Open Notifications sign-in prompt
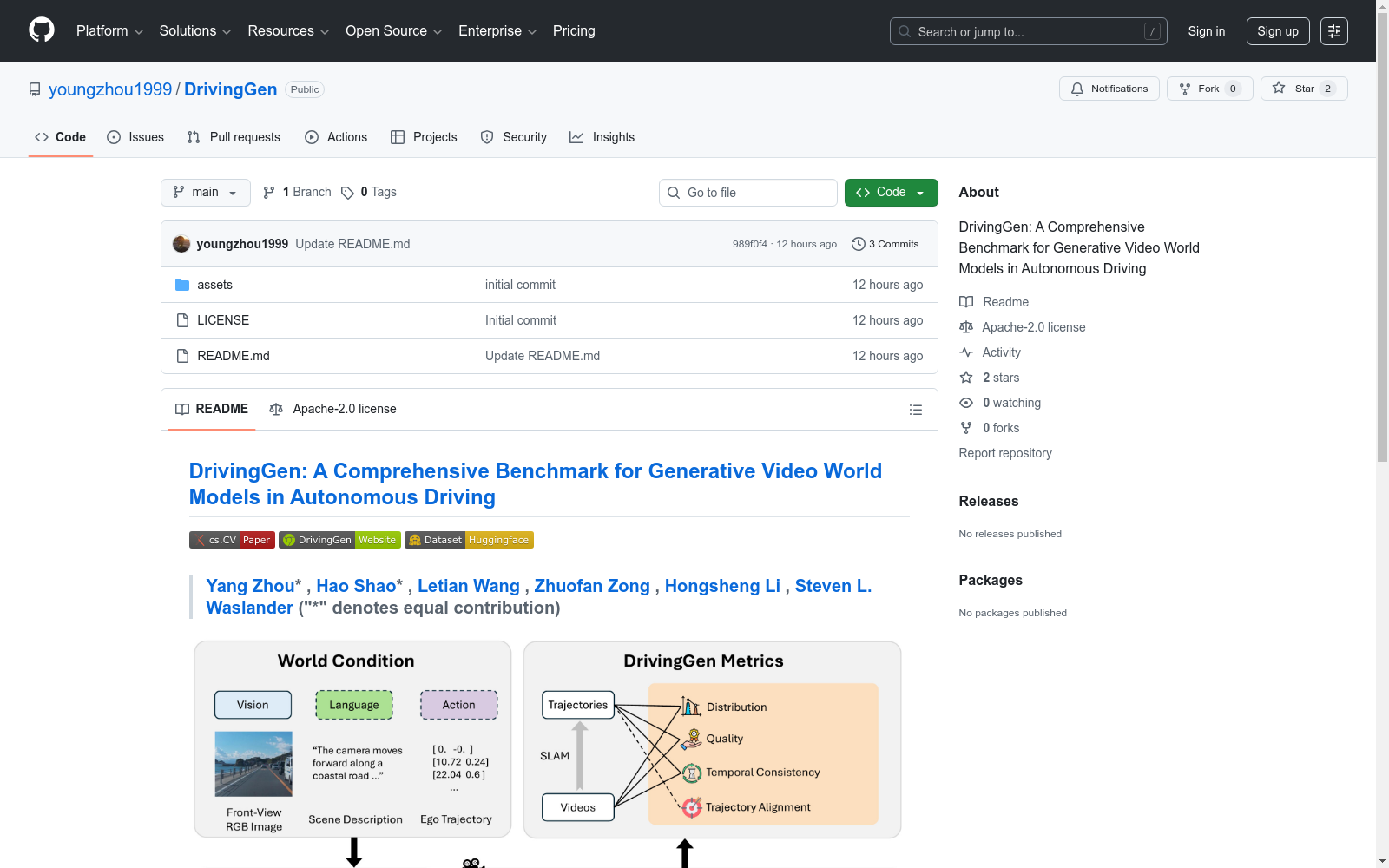The image size is (1389, 868). 1109,89
